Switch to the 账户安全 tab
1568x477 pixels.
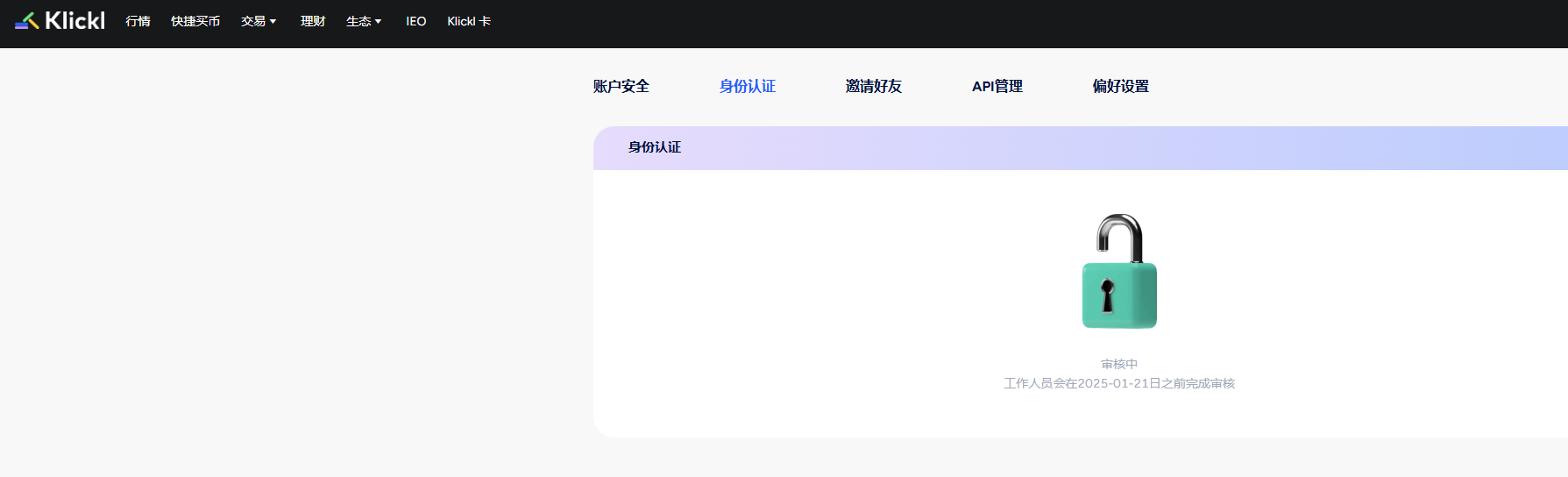[621, 86]
